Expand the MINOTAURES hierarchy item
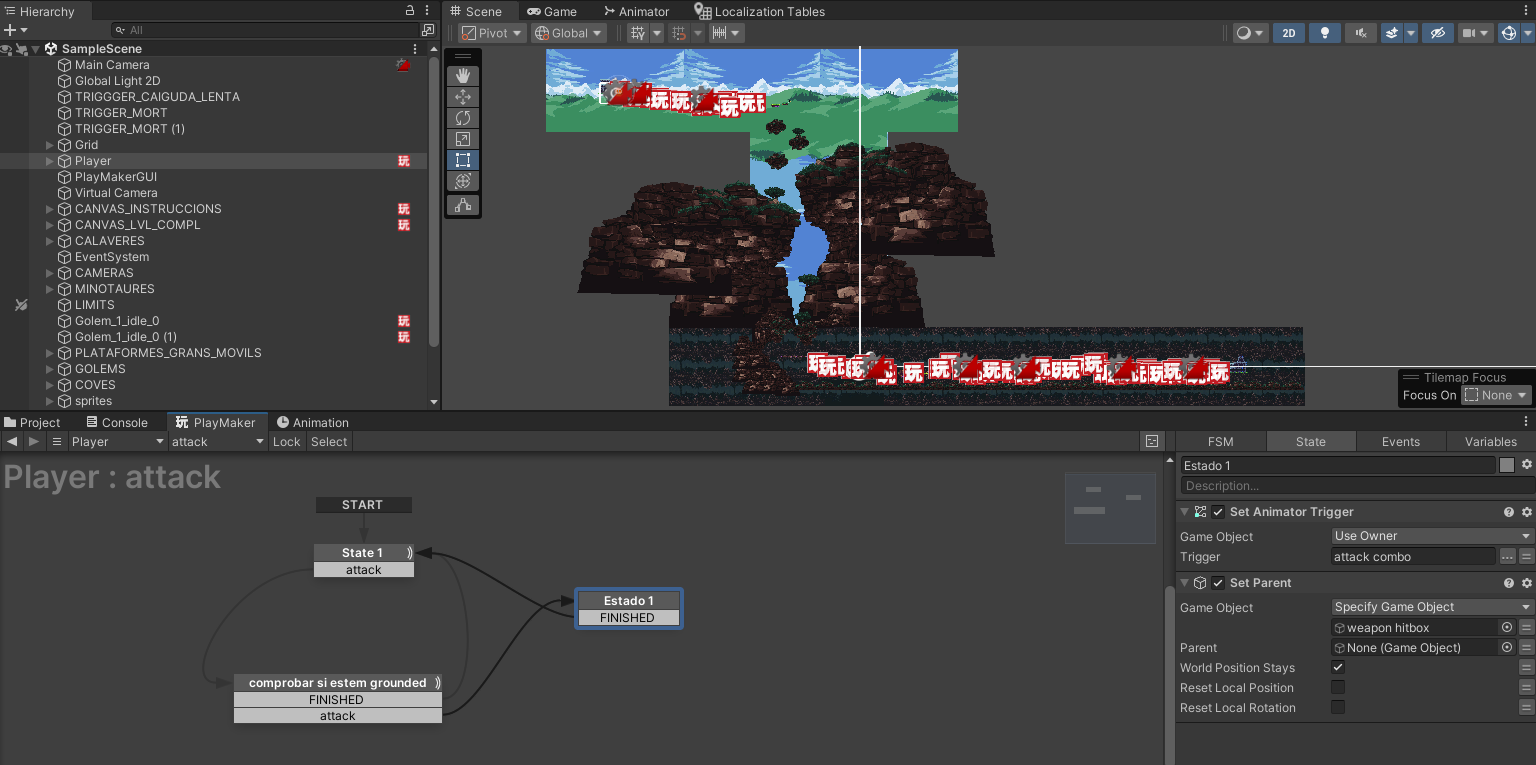Viewport: 1536px width, 765px height. (x=50, y=289)
